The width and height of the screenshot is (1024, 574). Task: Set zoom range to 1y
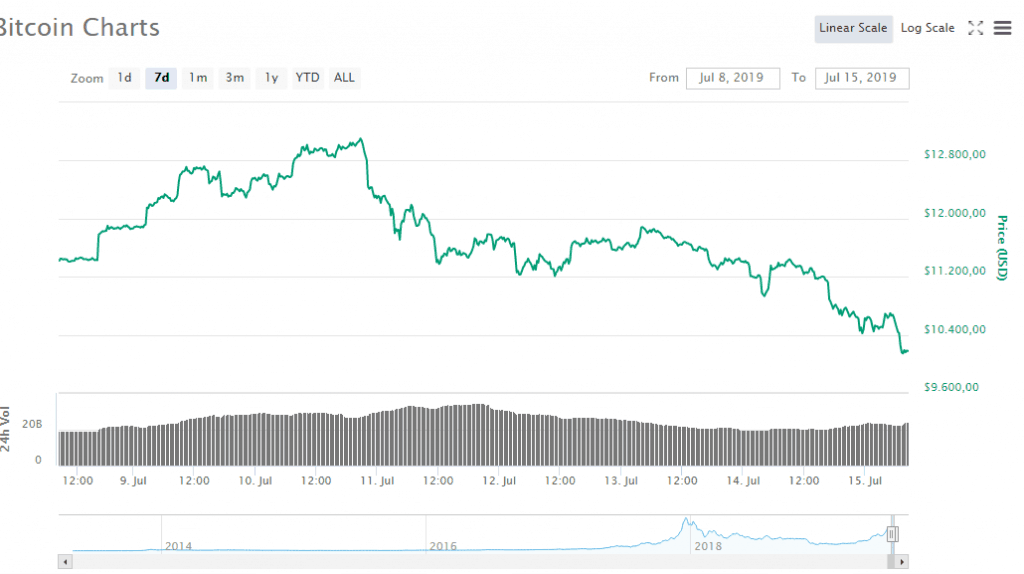click(271, 78)
